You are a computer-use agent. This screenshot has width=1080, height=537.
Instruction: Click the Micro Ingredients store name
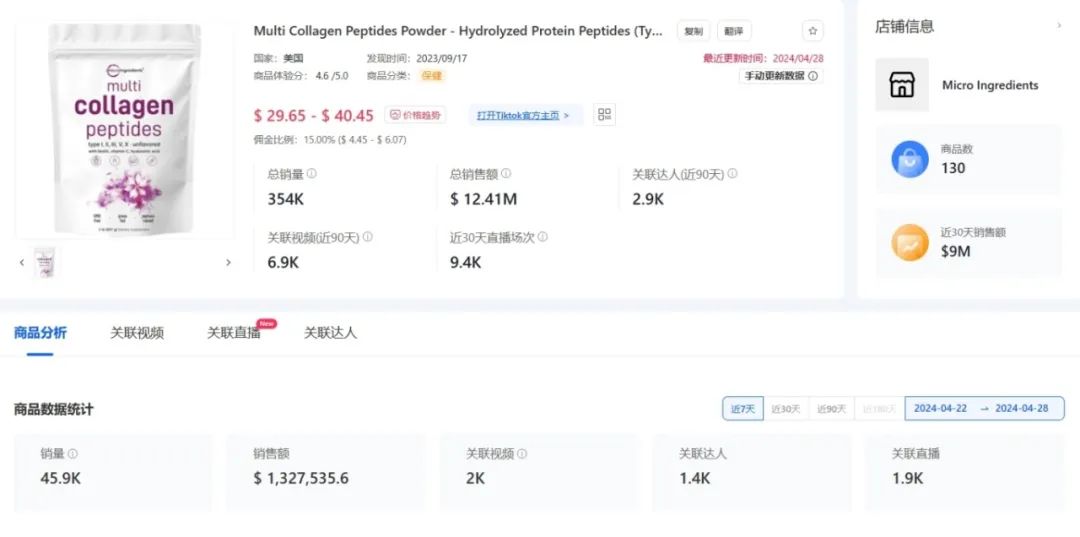click(x=990, y=85)
